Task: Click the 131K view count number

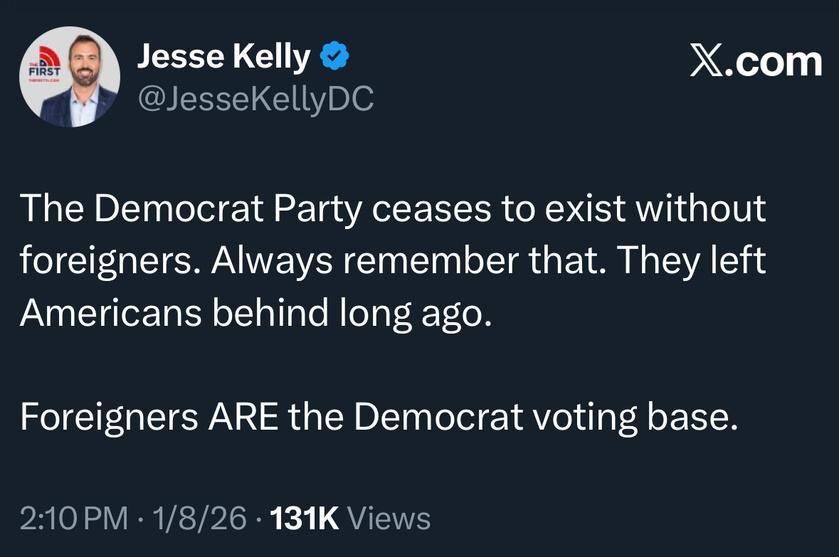Action: tap(306, 519)
